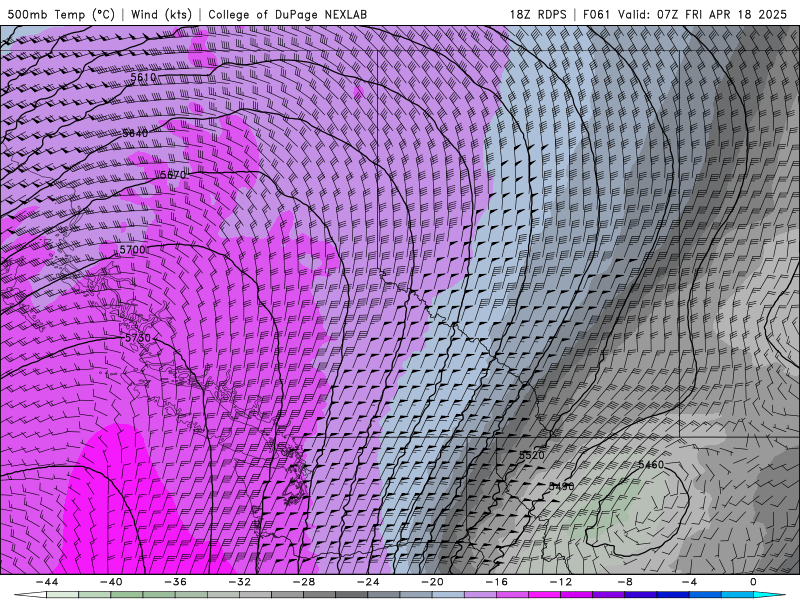This screenshot has height=600, width=800.
Task: Click 'Valid: 07Z FRI APR 18 2025' timestamp
Action: (703, 14)
